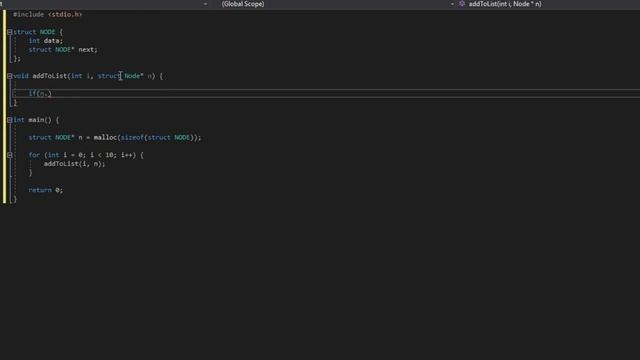
Task: Click 'sizeof(struct NODE)' expression
Action: click(157, 138)
